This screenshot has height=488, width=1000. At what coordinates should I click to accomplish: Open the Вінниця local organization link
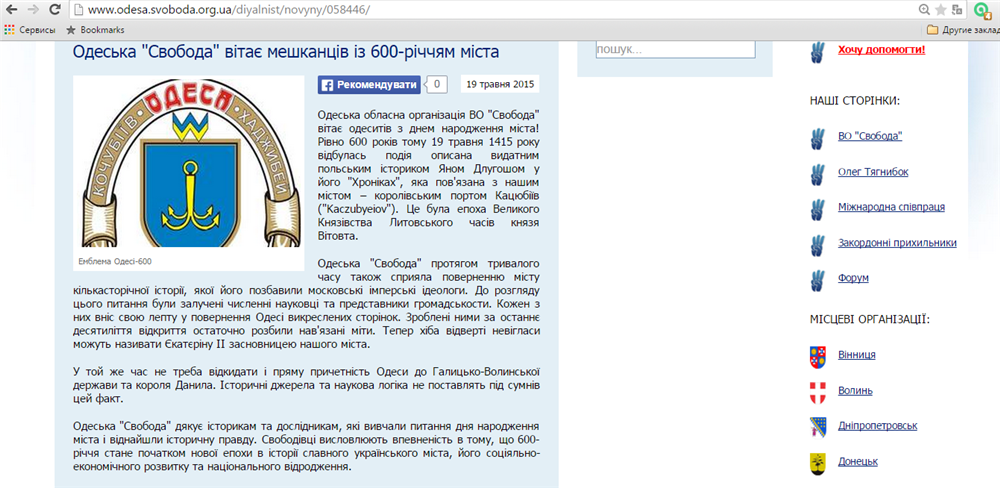(x=857, y=355)
